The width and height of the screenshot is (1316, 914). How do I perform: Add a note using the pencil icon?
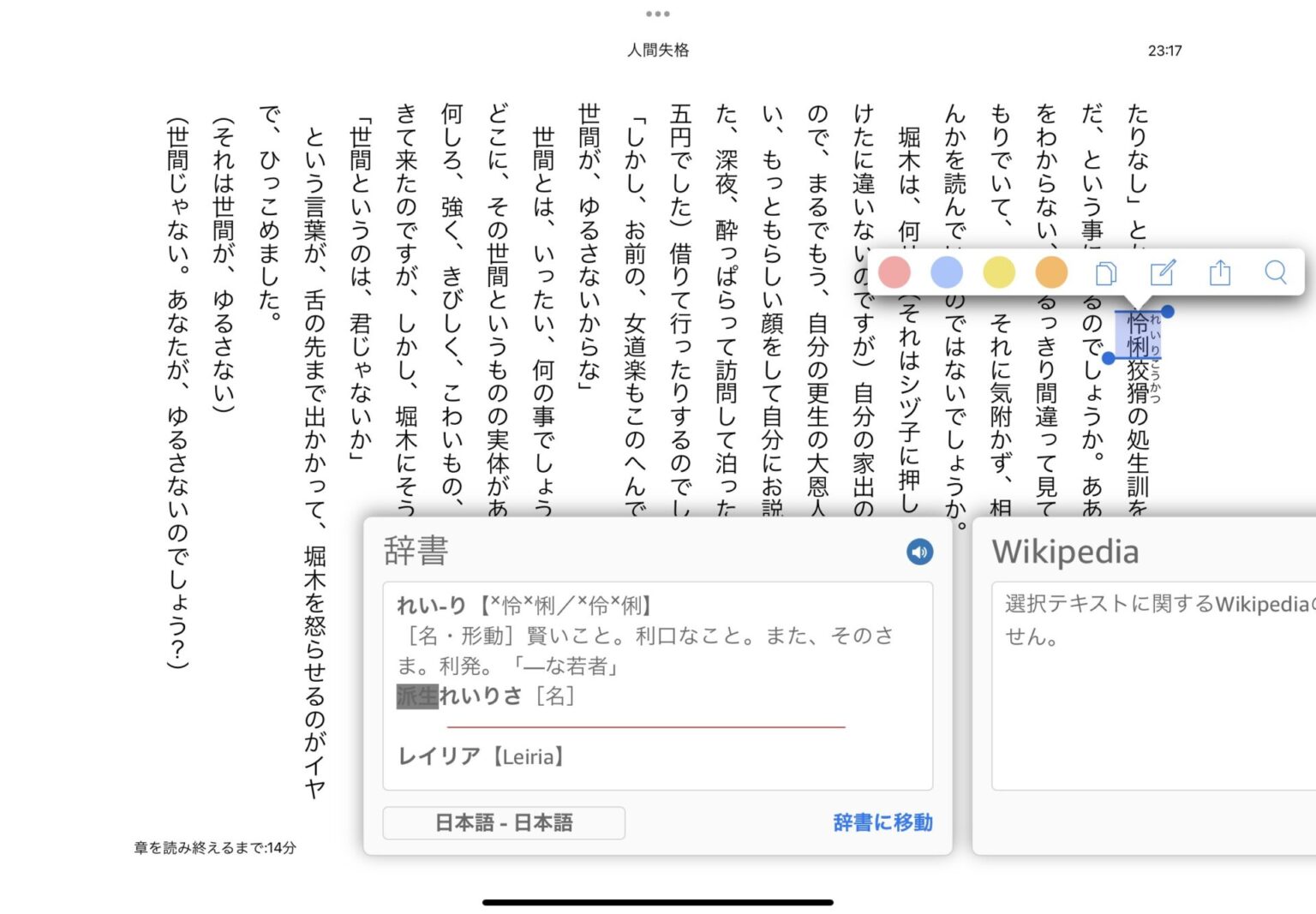pyautogui.click(x=1163, y=273)
